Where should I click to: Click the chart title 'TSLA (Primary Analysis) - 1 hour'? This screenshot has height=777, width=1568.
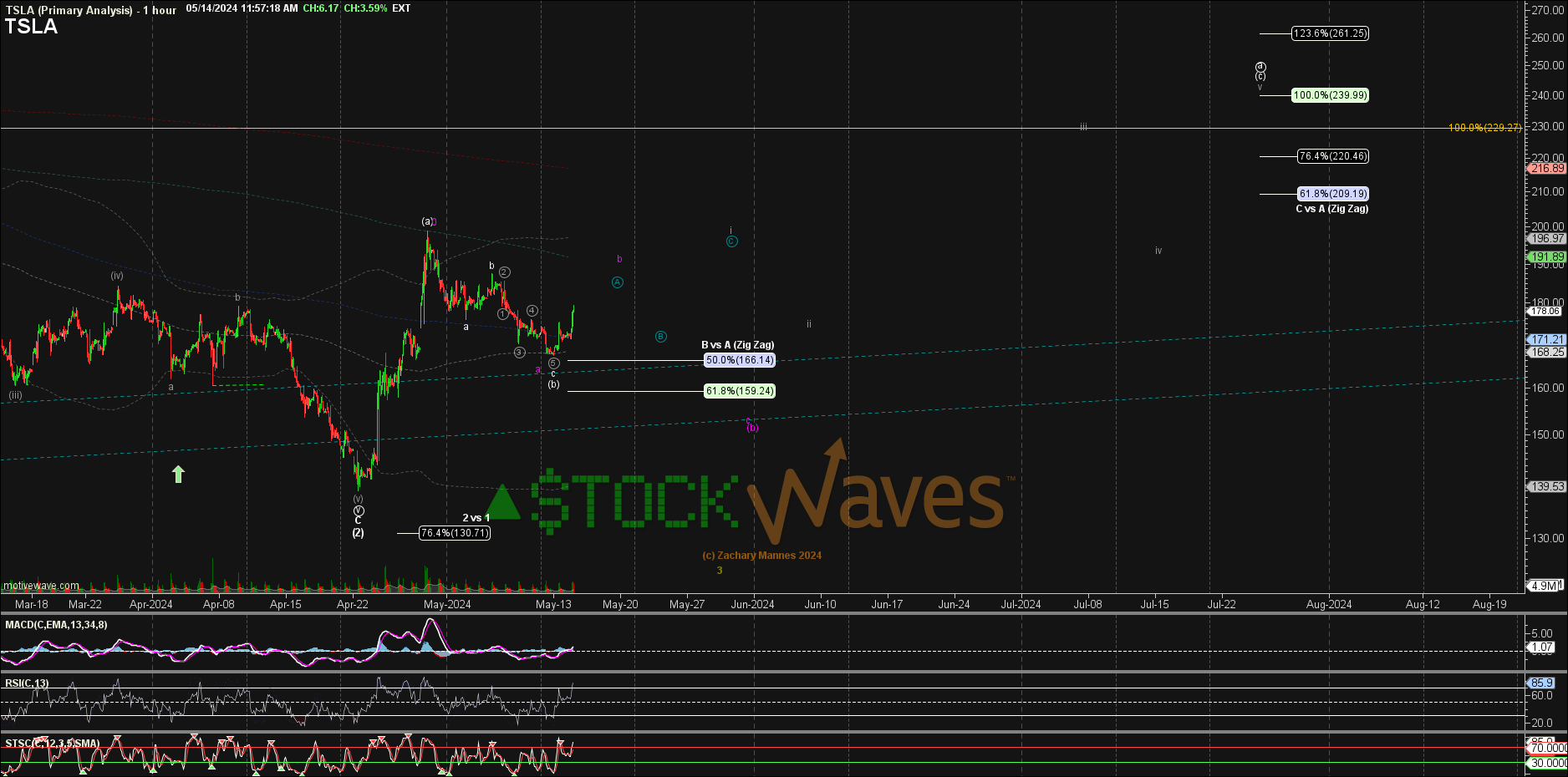click(91, 9)
